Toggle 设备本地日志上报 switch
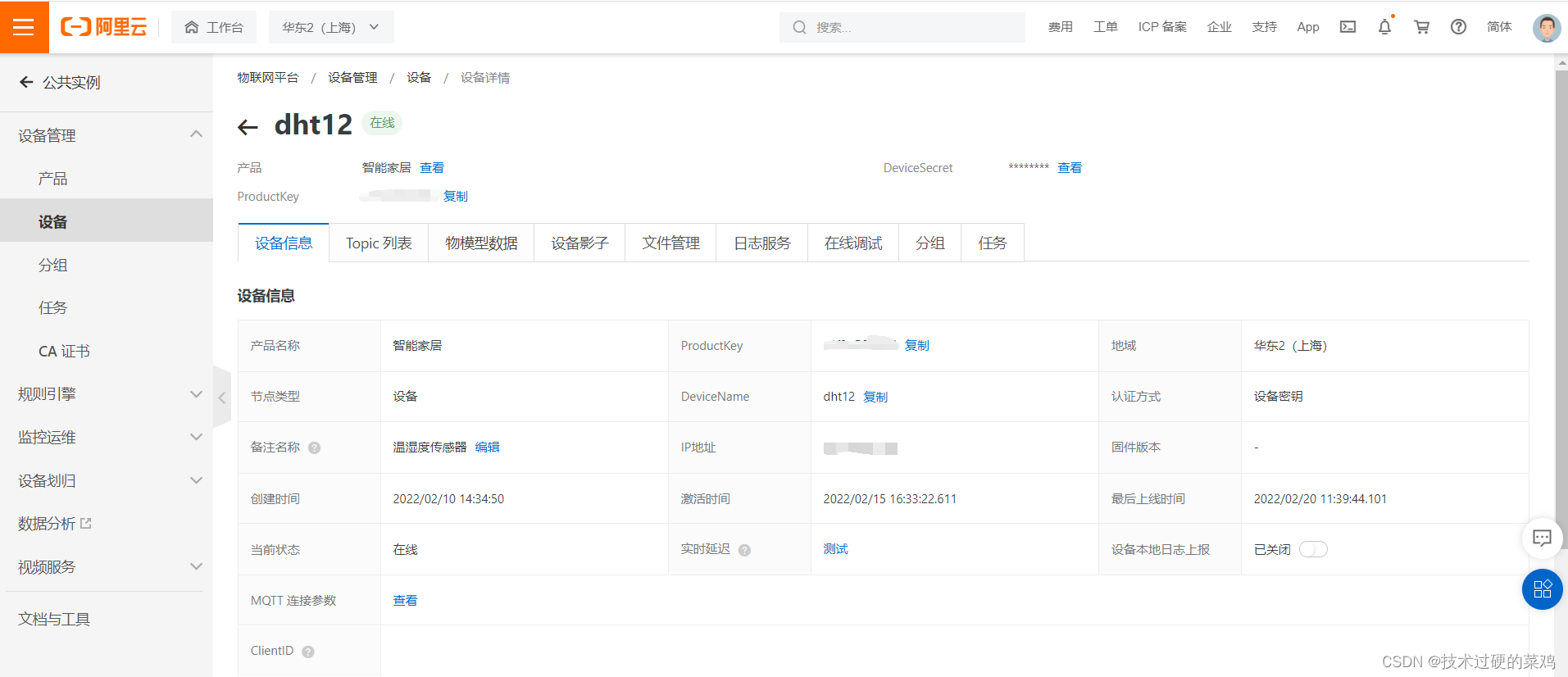This screenshot has width=1568, height=677. [x=1313, y=549]
